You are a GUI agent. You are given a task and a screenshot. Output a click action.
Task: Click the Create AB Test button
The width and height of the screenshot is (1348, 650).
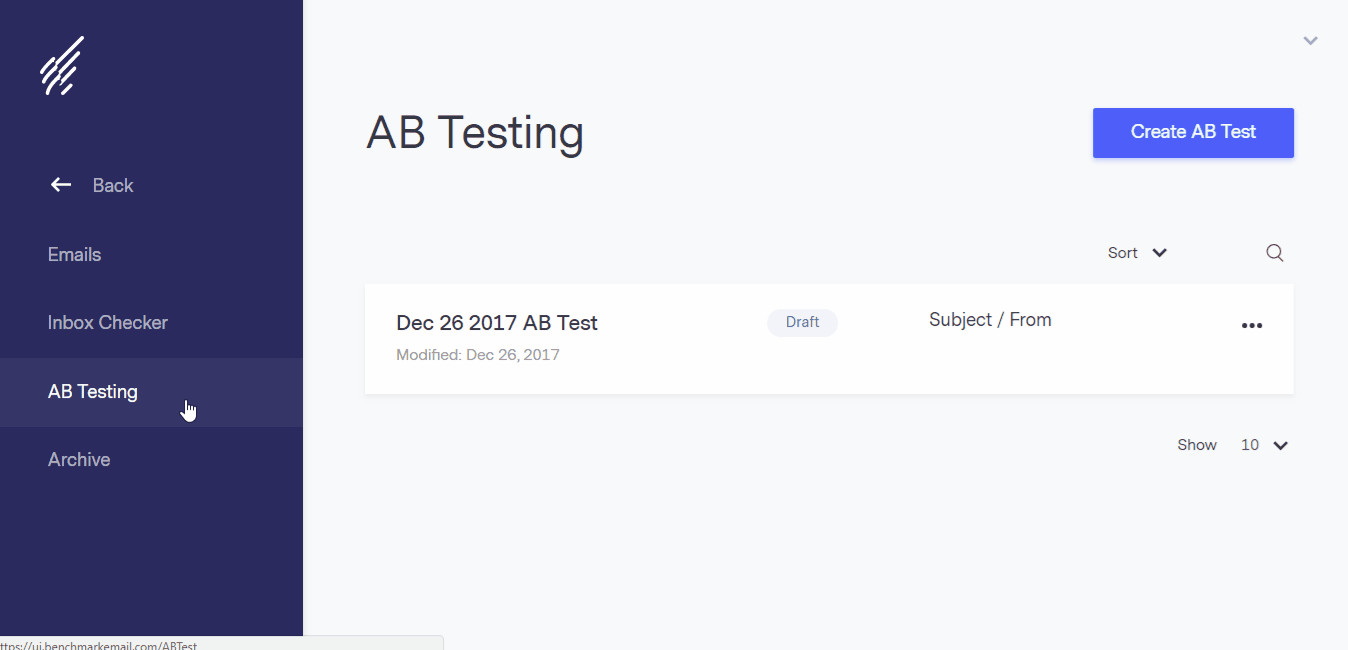[1193, 131]
